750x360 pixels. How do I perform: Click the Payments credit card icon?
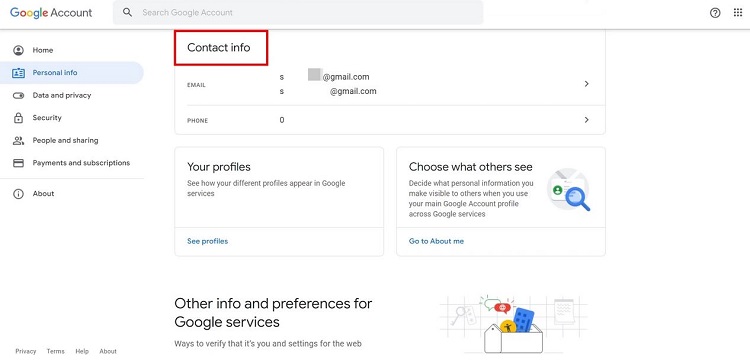[x=18, y=163]
